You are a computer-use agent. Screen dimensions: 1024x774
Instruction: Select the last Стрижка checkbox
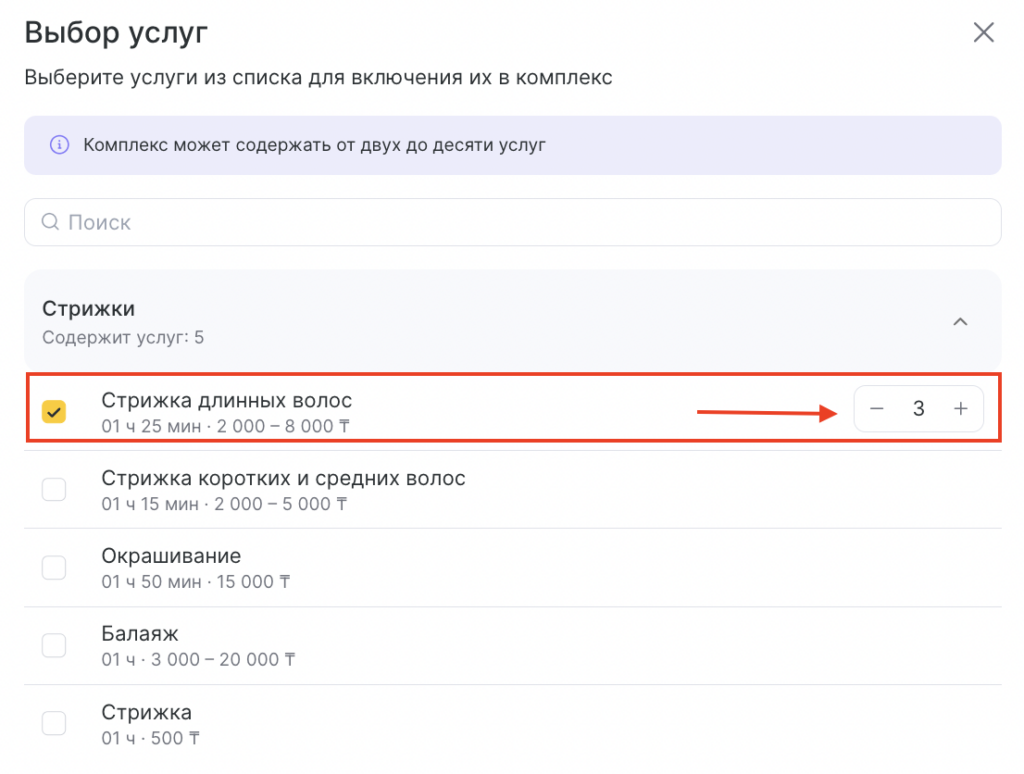(x=54, y=723)
